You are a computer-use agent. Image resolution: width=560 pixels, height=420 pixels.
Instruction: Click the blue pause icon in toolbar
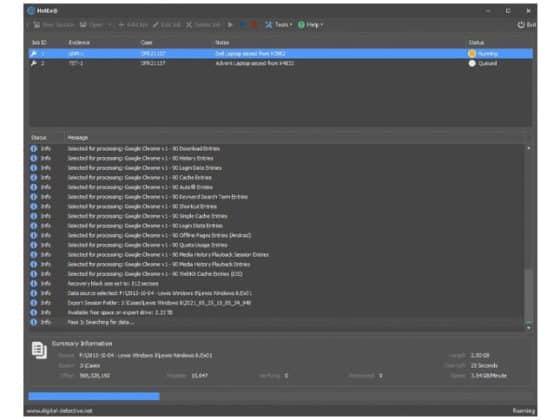click(243, 25)
